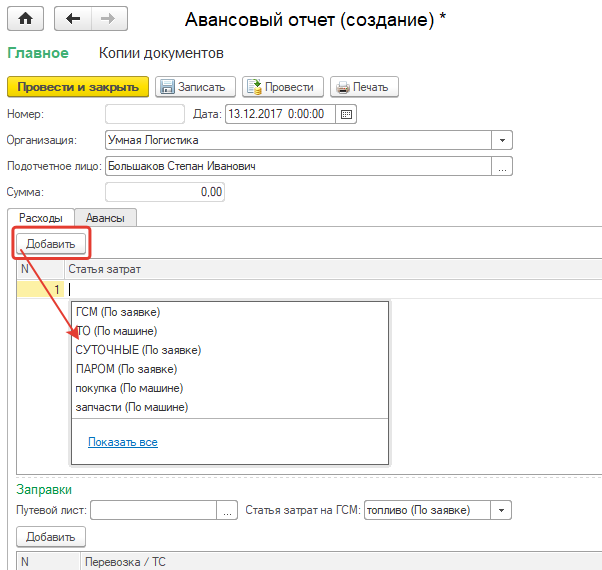
Task: Select row number 1 cell
Action: pyautogui.click(x=40, y=289)
